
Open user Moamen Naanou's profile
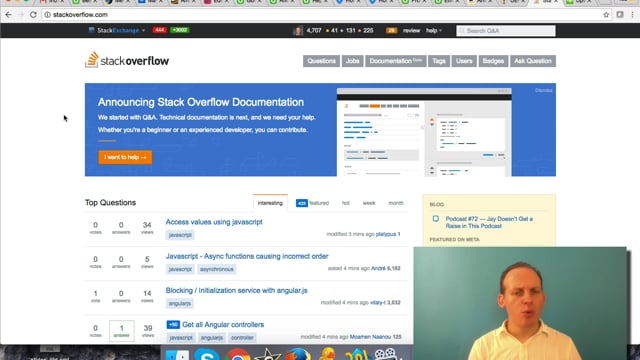click(370, 337)
